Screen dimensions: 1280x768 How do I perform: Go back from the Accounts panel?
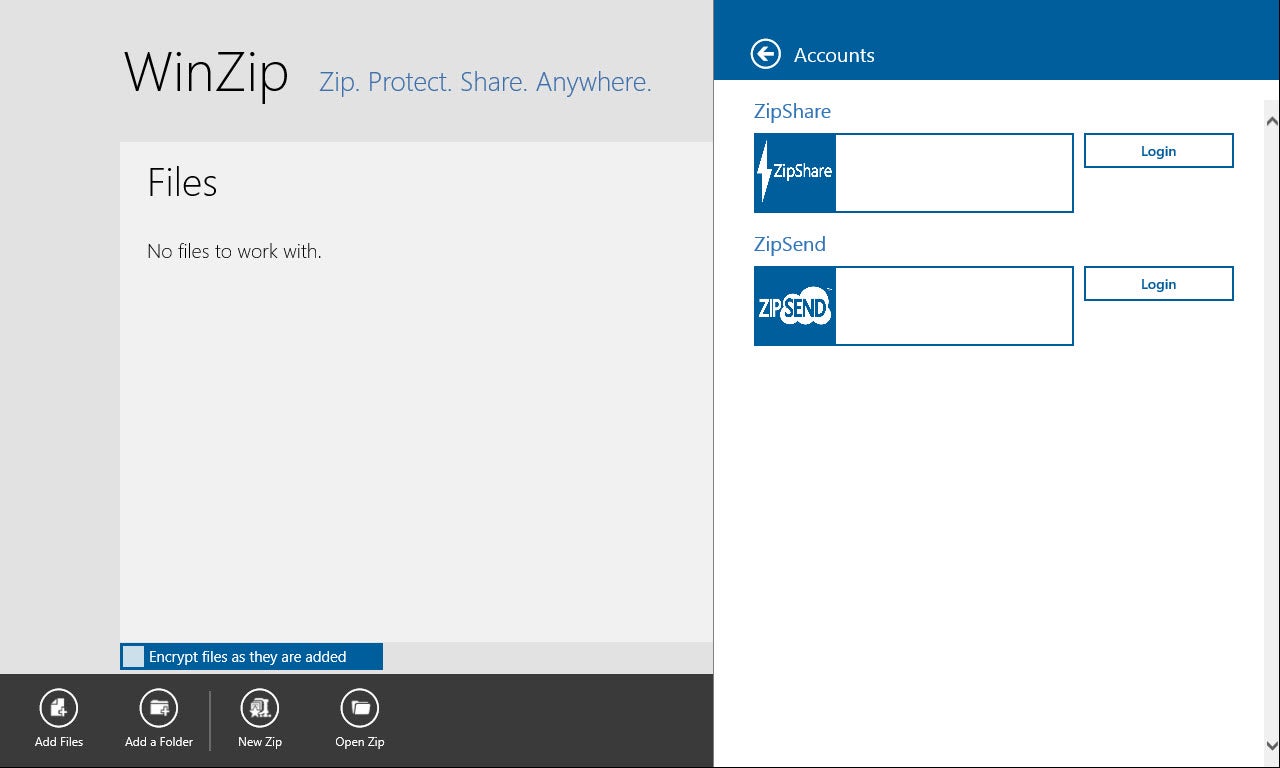(766, 54)
